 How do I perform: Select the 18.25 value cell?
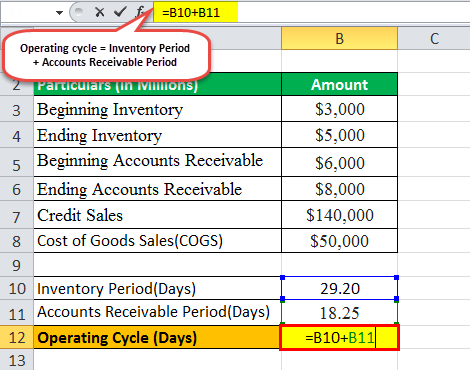339,313
